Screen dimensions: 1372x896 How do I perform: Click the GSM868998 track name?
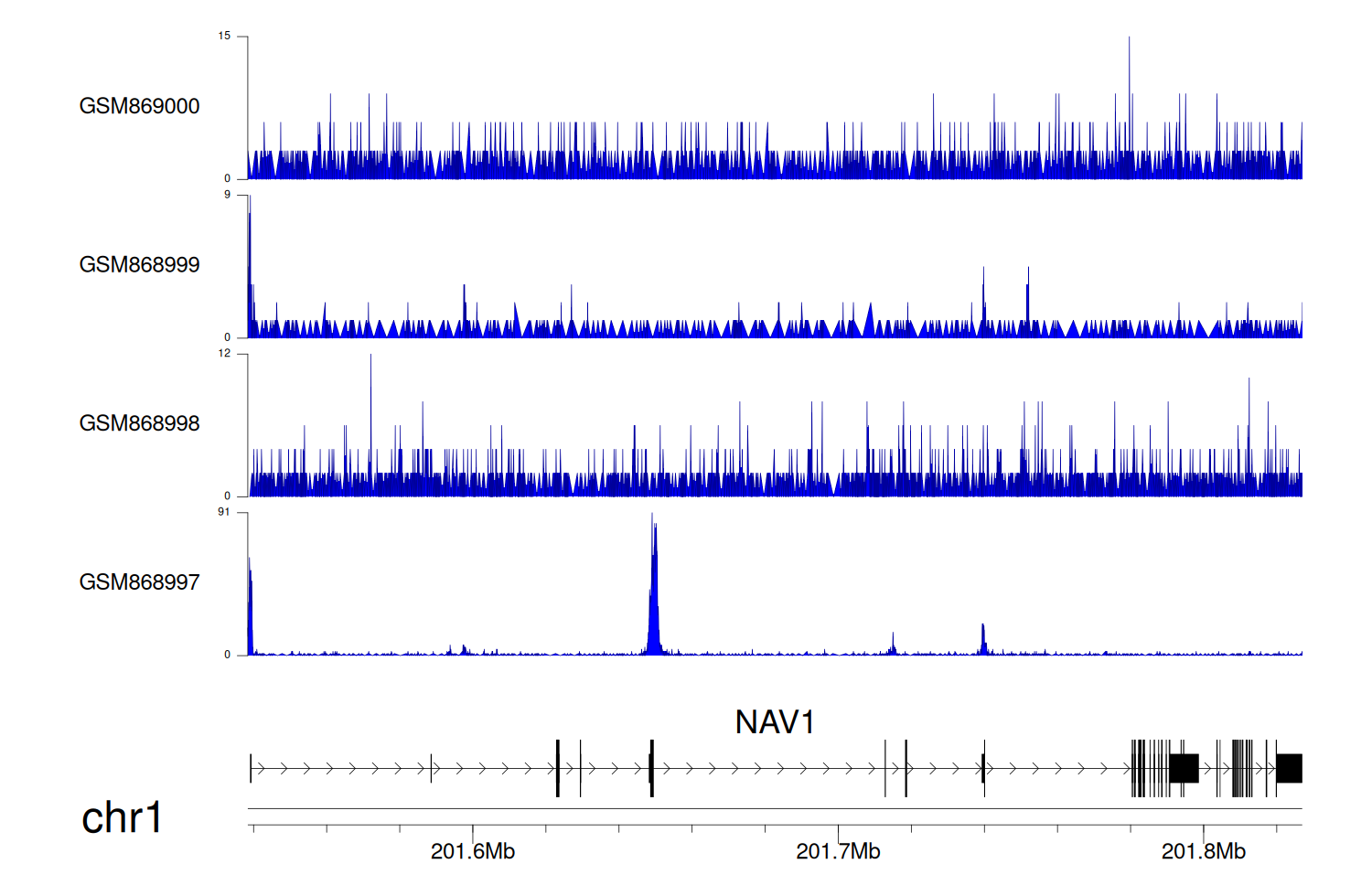pyautogui.click(x=139, y=423)
